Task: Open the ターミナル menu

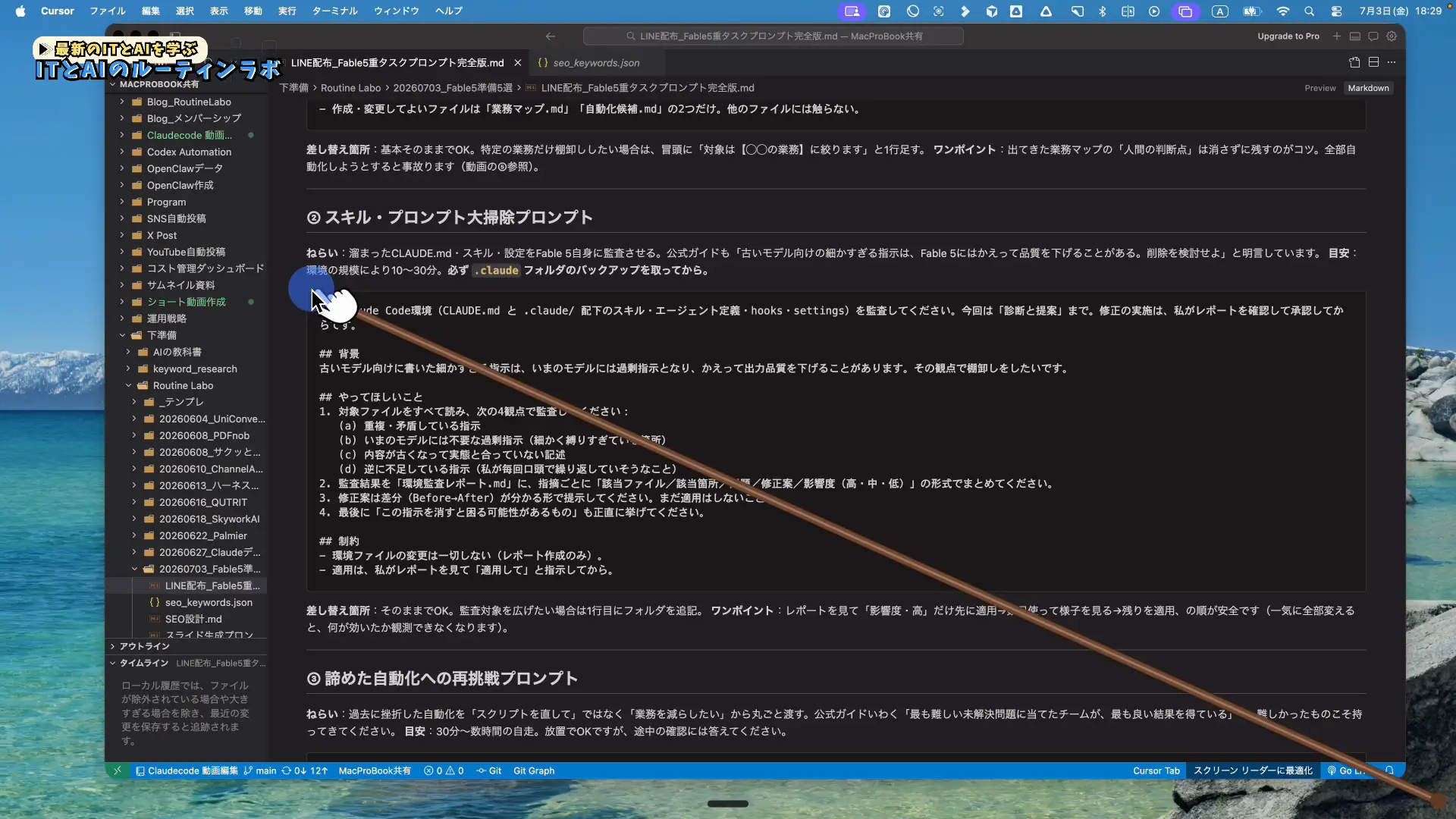Action: (334, 11)
